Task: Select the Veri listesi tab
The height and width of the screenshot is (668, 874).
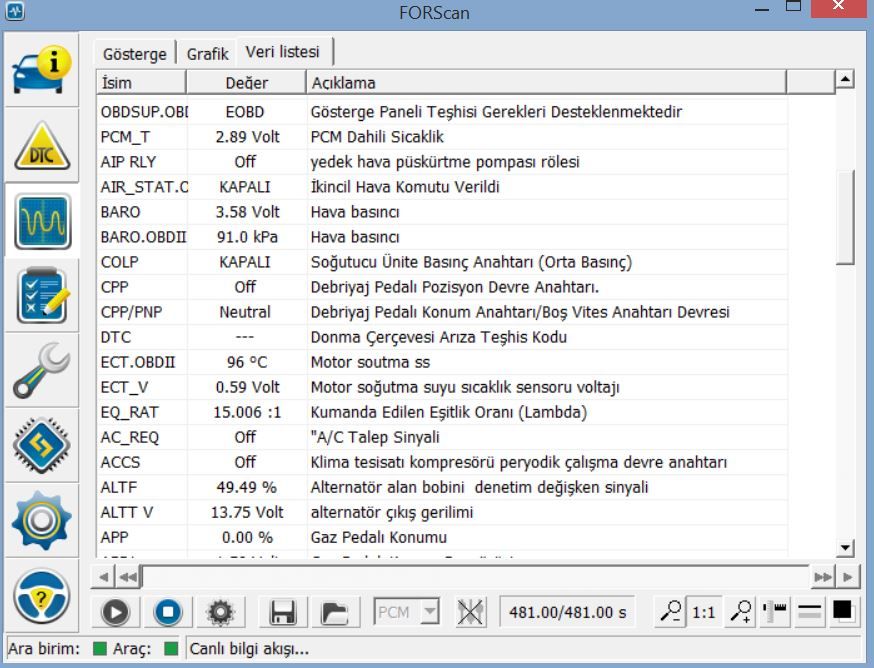Action: coord(283,52)
